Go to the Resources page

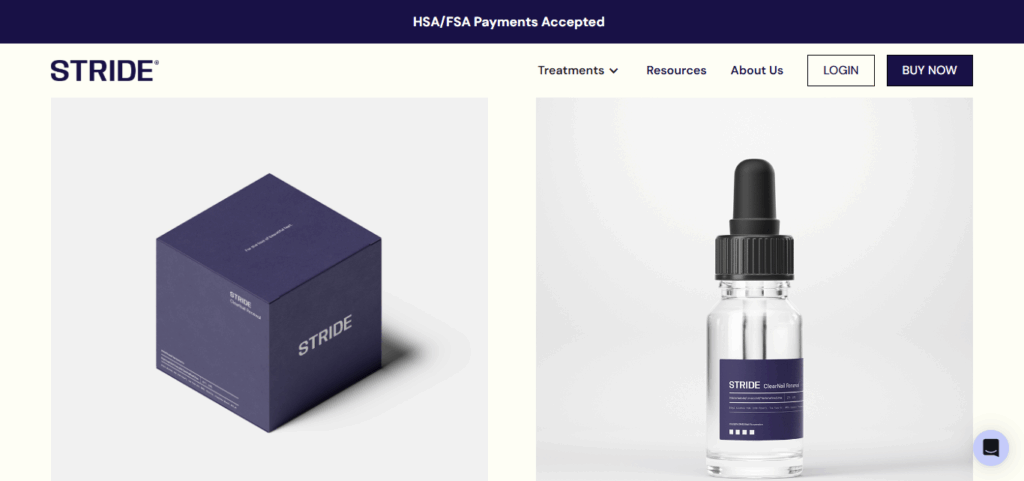(x=676, y=70)
